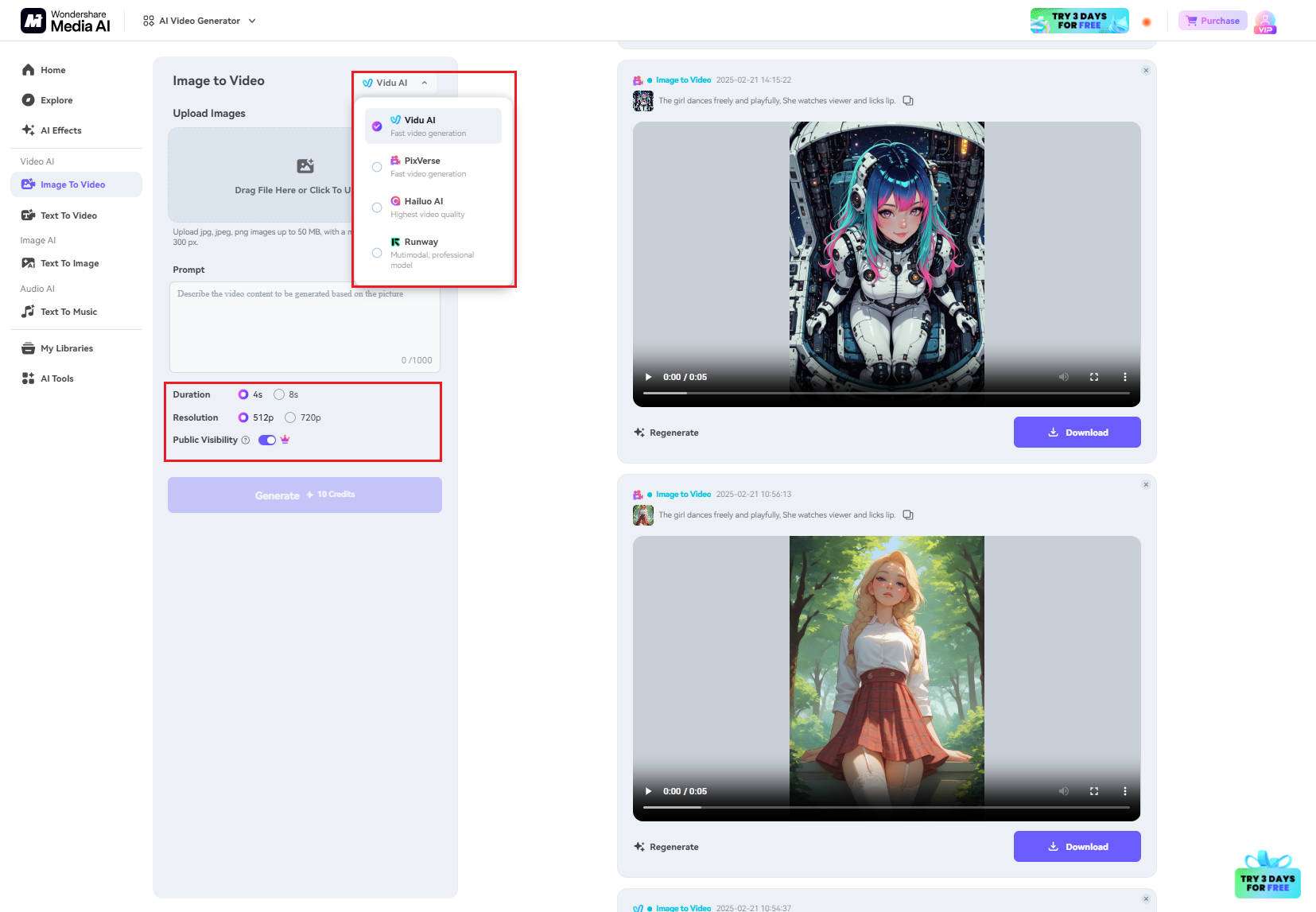Click the My Libraries icon

pyautogui.click(x=28, y=348)
